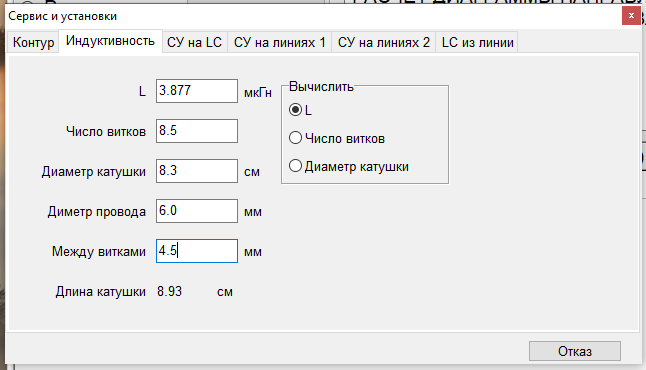Focus the Число витков input field
Image resolution: width=646 pixels, height=370 pixels.
[x=197, y=131]
